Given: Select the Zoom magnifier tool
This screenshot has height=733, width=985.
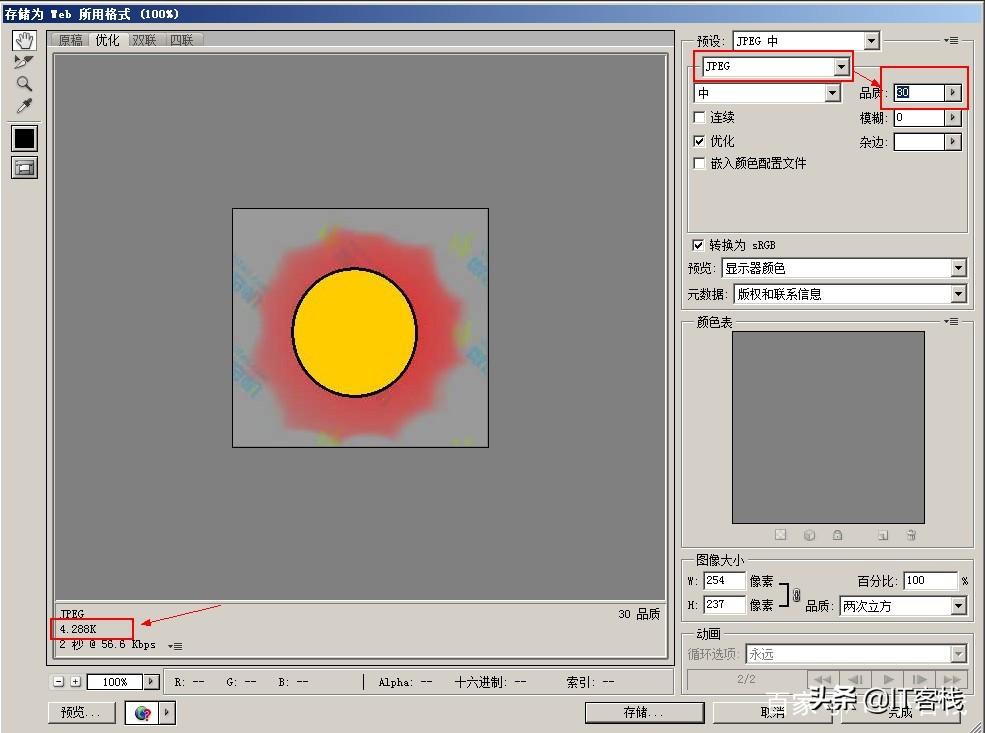Looking at the screenshot, I should pyautogui.click(x=24, y=84).
